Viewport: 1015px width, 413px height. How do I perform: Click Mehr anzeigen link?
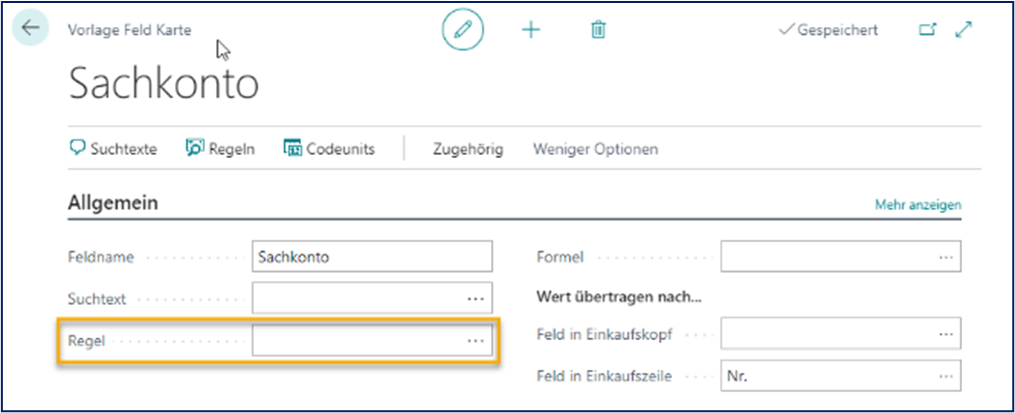tap(918, 205)
